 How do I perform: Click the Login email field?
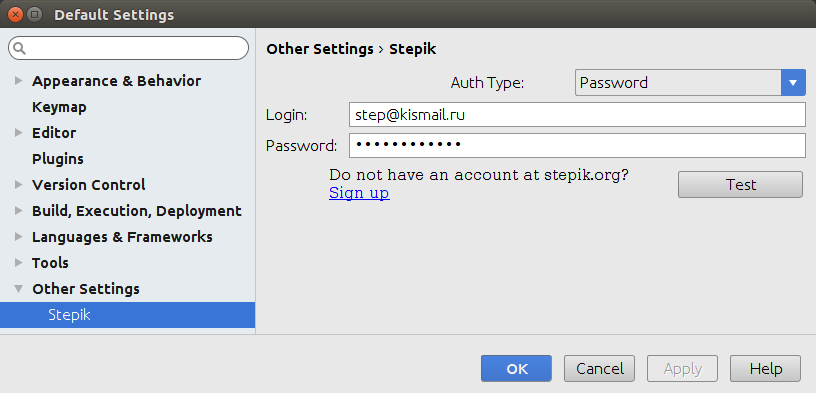[577, 115]
